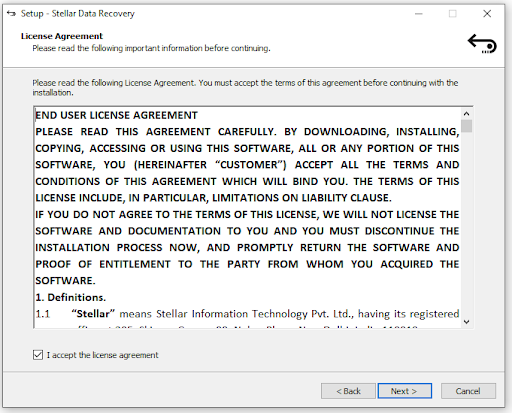Click the '1. Definitions.' heading text

[71, 297]
